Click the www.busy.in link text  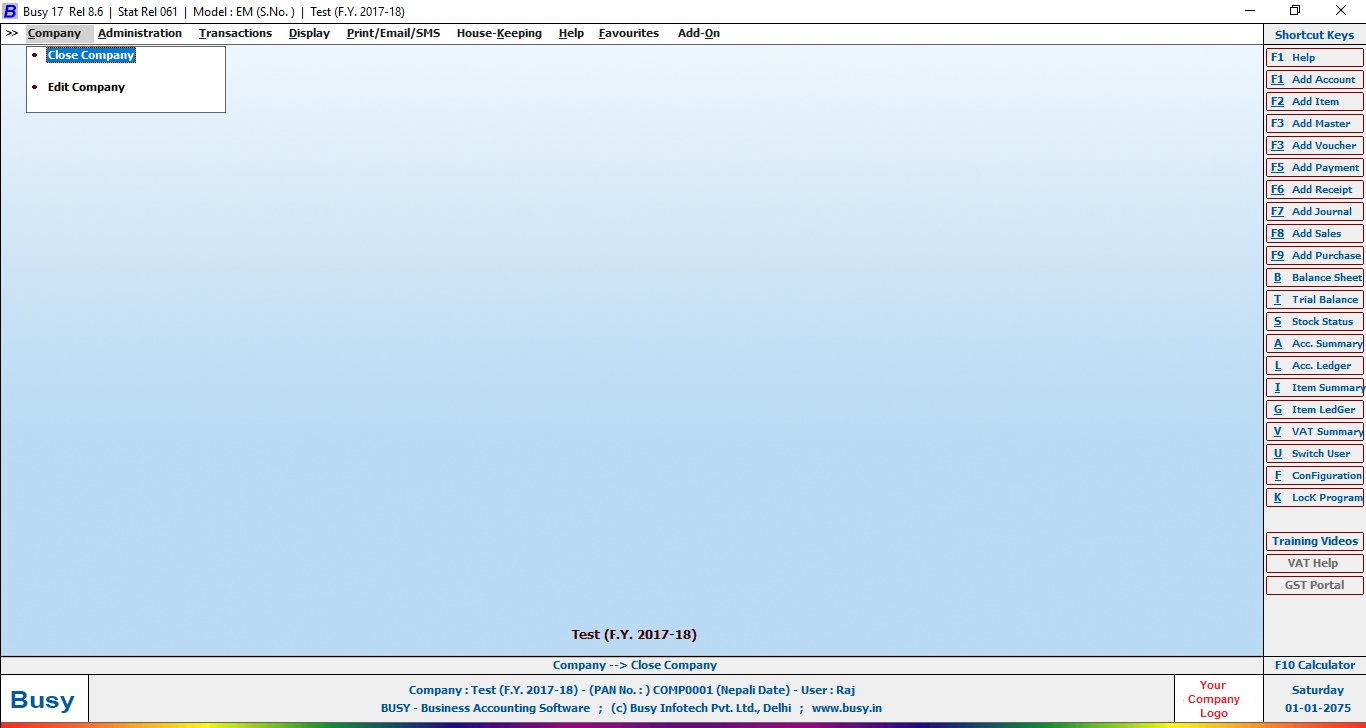tap(846, 708)
